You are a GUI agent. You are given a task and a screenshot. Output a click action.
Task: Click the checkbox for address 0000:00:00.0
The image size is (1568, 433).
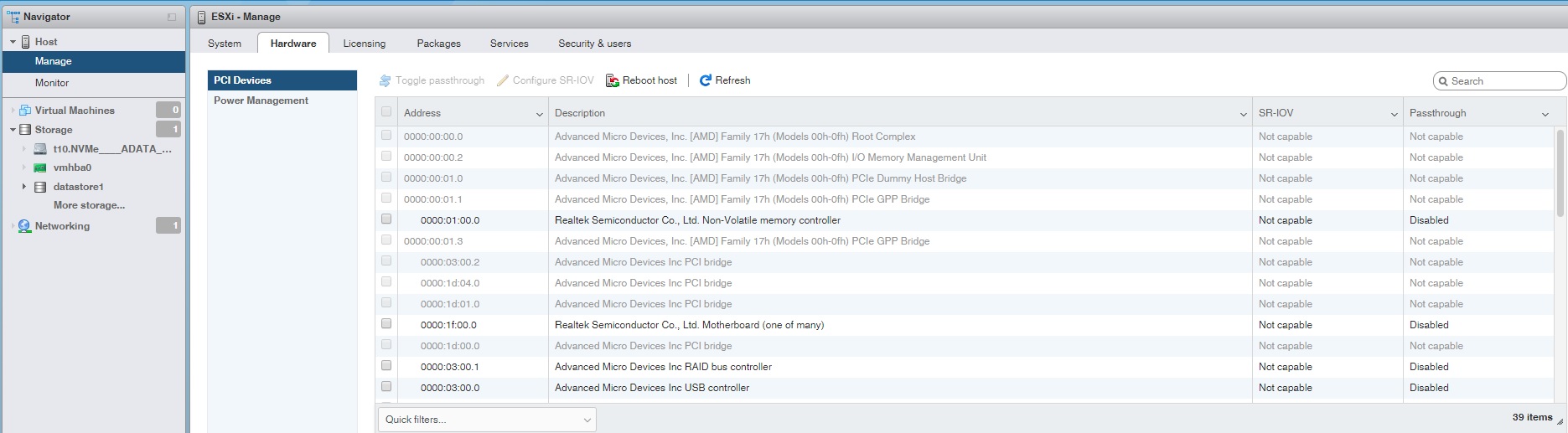[x=386, y=136]
